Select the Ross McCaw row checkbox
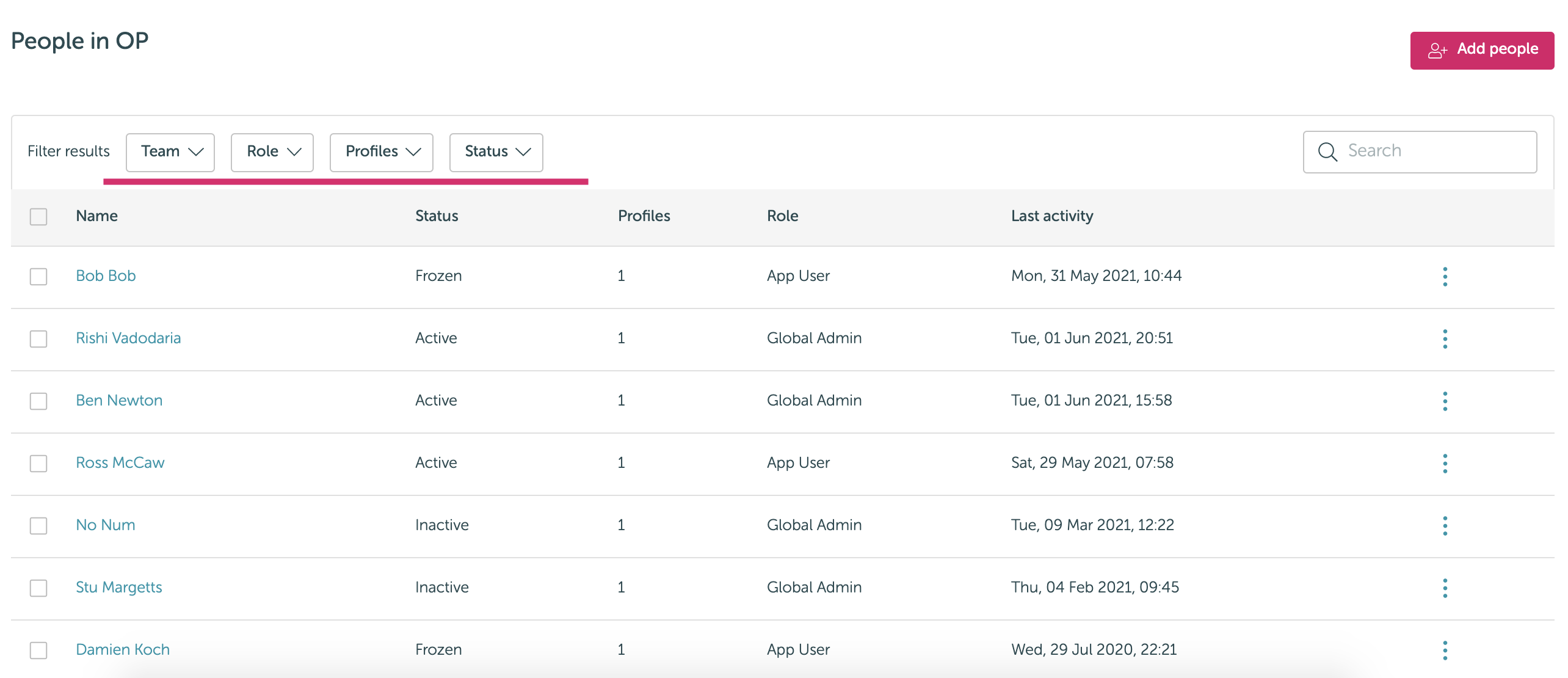Viewport: 1568px width, 678px height. [x=38, y=464]
